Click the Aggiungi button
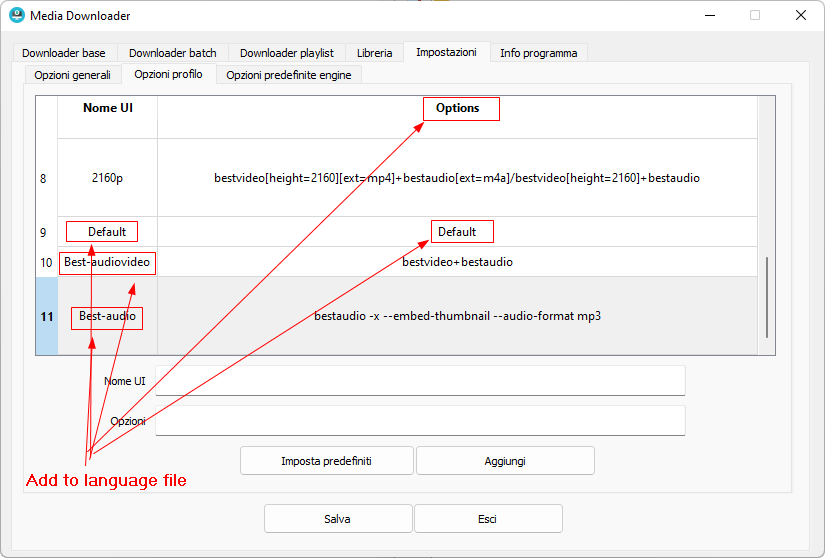Image resolution: width=825 pixels, height=558 pixels. point(505,461)
